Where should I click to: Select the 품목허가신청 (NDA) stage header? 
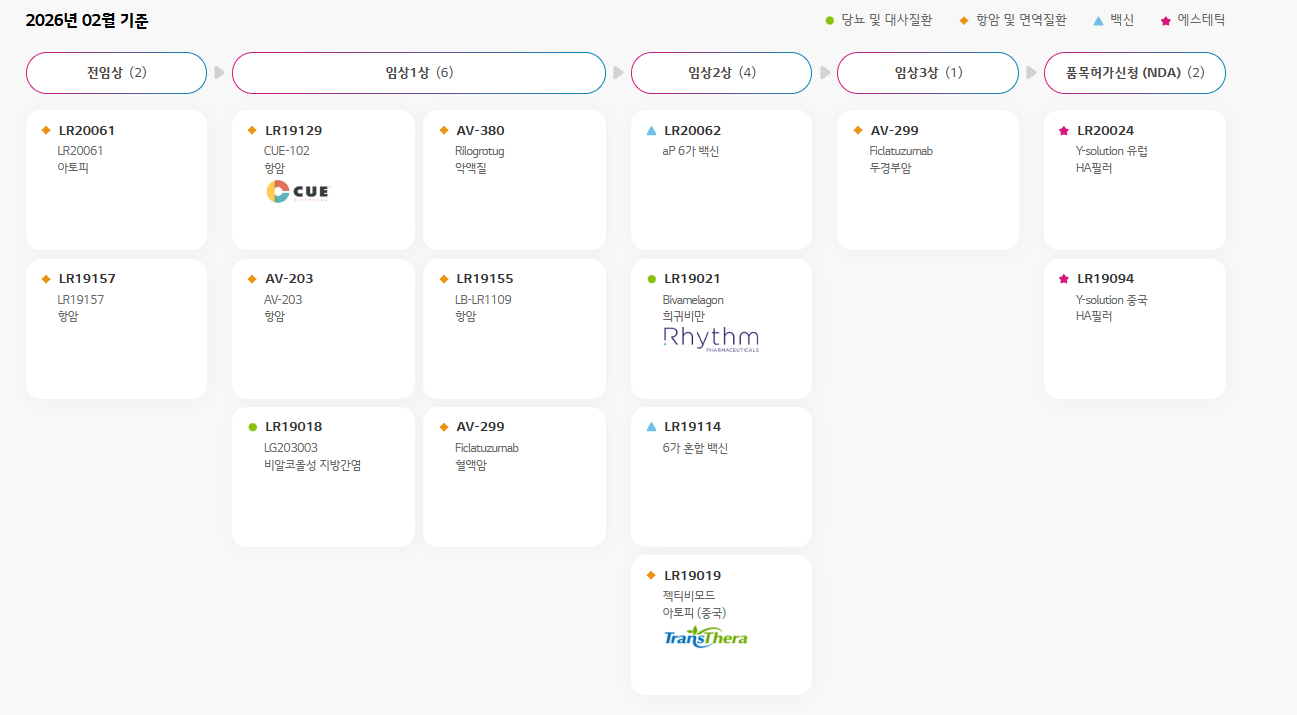[x=1134, y=73]
